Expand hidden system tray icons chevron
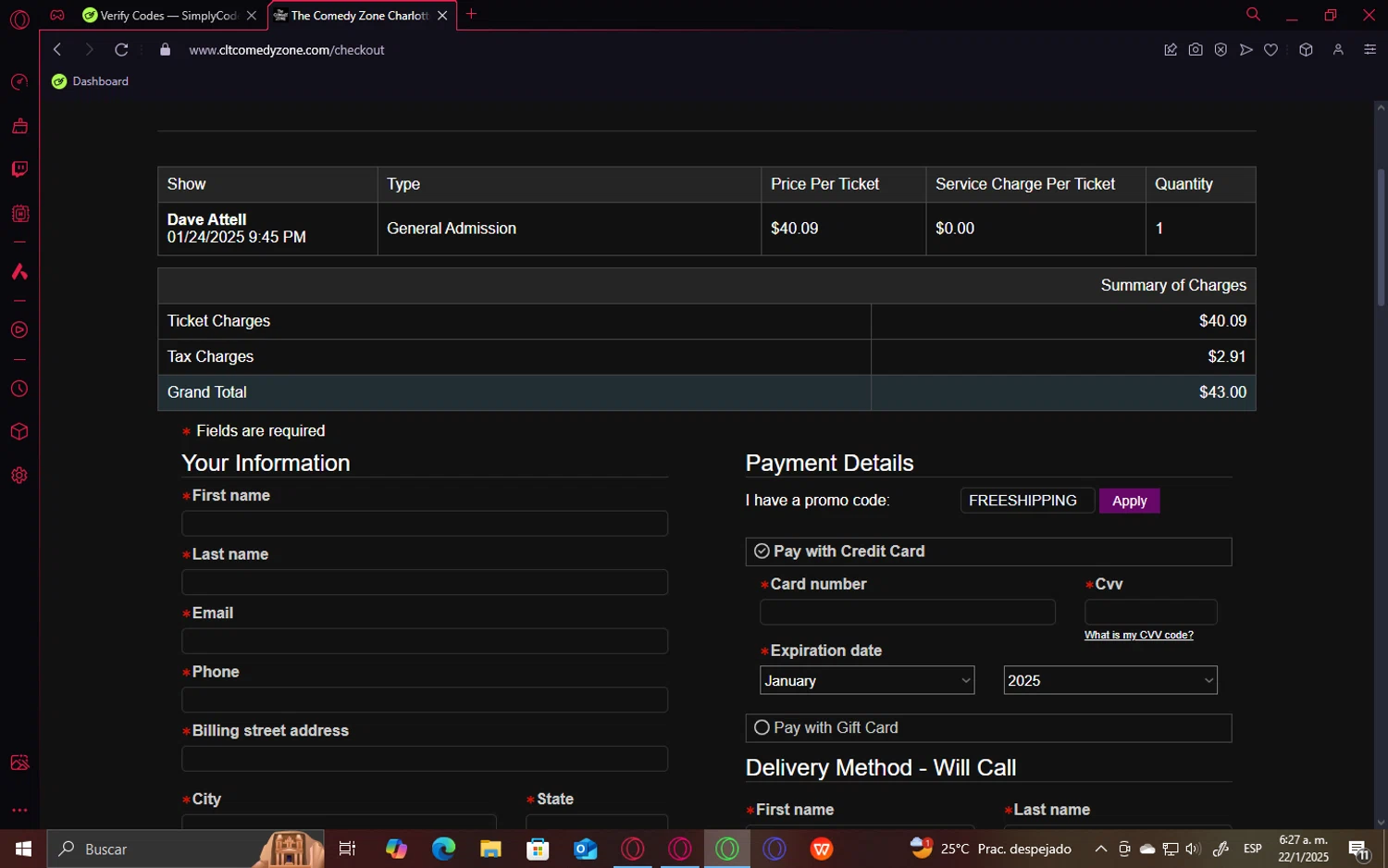 (1101, 849)
